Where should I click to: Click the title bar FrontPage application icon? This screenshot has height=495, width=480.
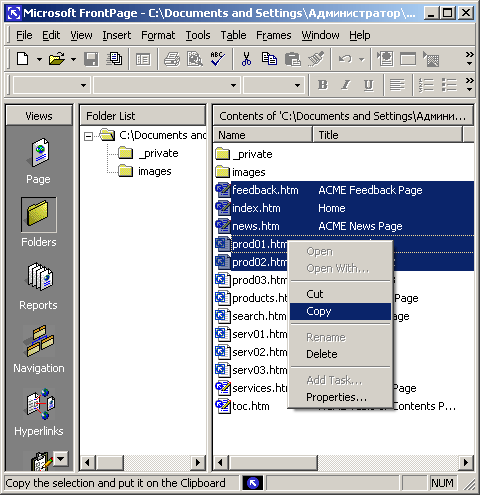[14, 13]
